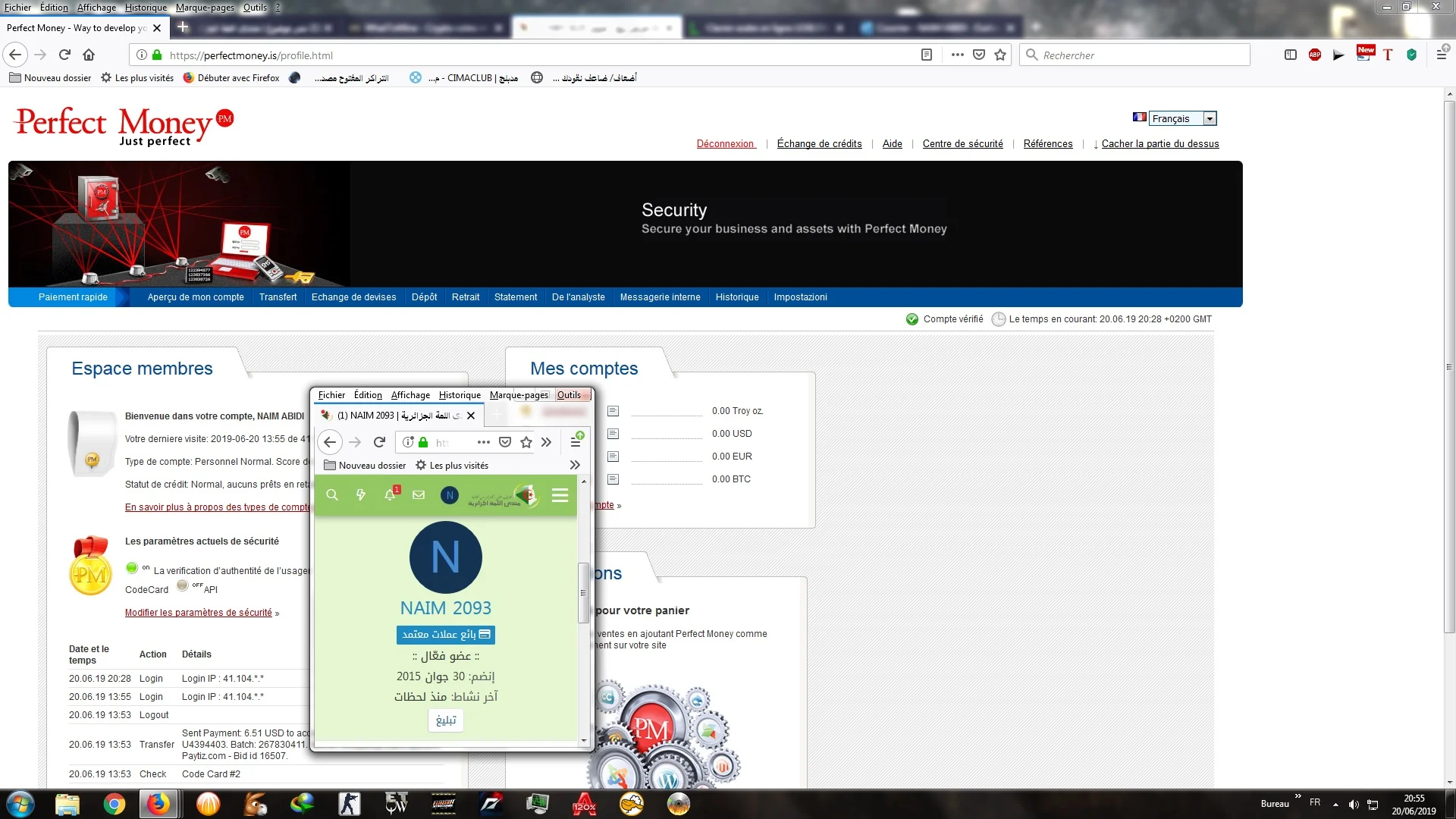Open the Marque-pages menu in the main browser

205,7
